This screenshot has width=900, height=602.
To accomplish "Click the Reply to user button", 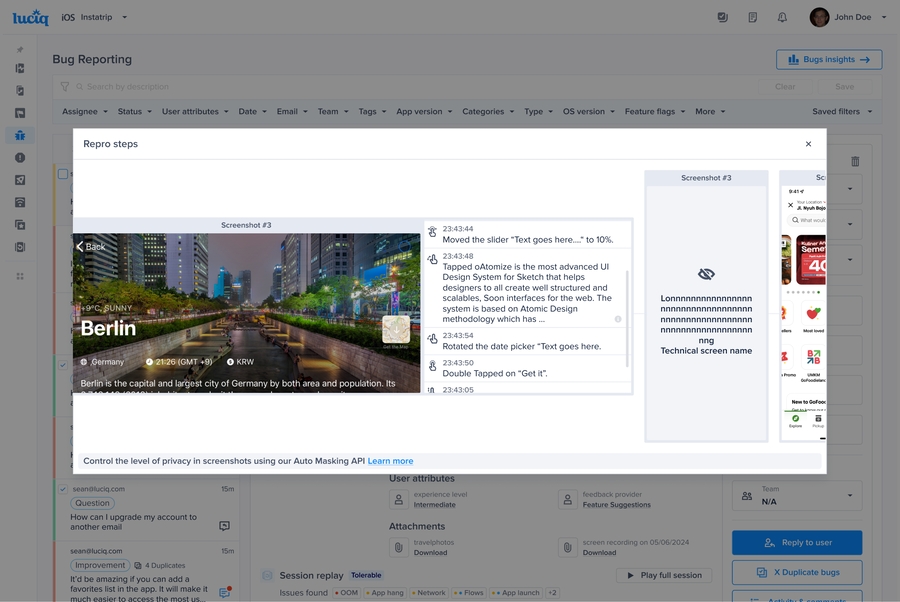I will click(x=797, y=542).
